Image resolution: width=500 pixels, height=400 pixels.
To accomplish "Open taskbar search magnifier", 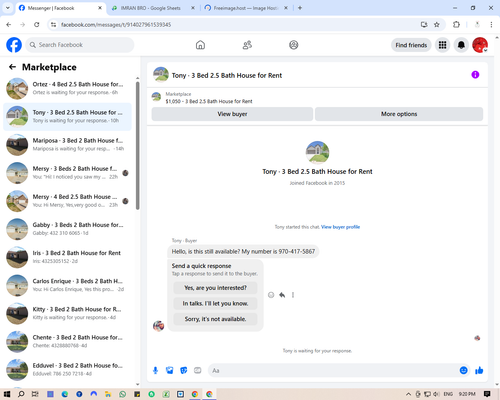I will (21, 394).
